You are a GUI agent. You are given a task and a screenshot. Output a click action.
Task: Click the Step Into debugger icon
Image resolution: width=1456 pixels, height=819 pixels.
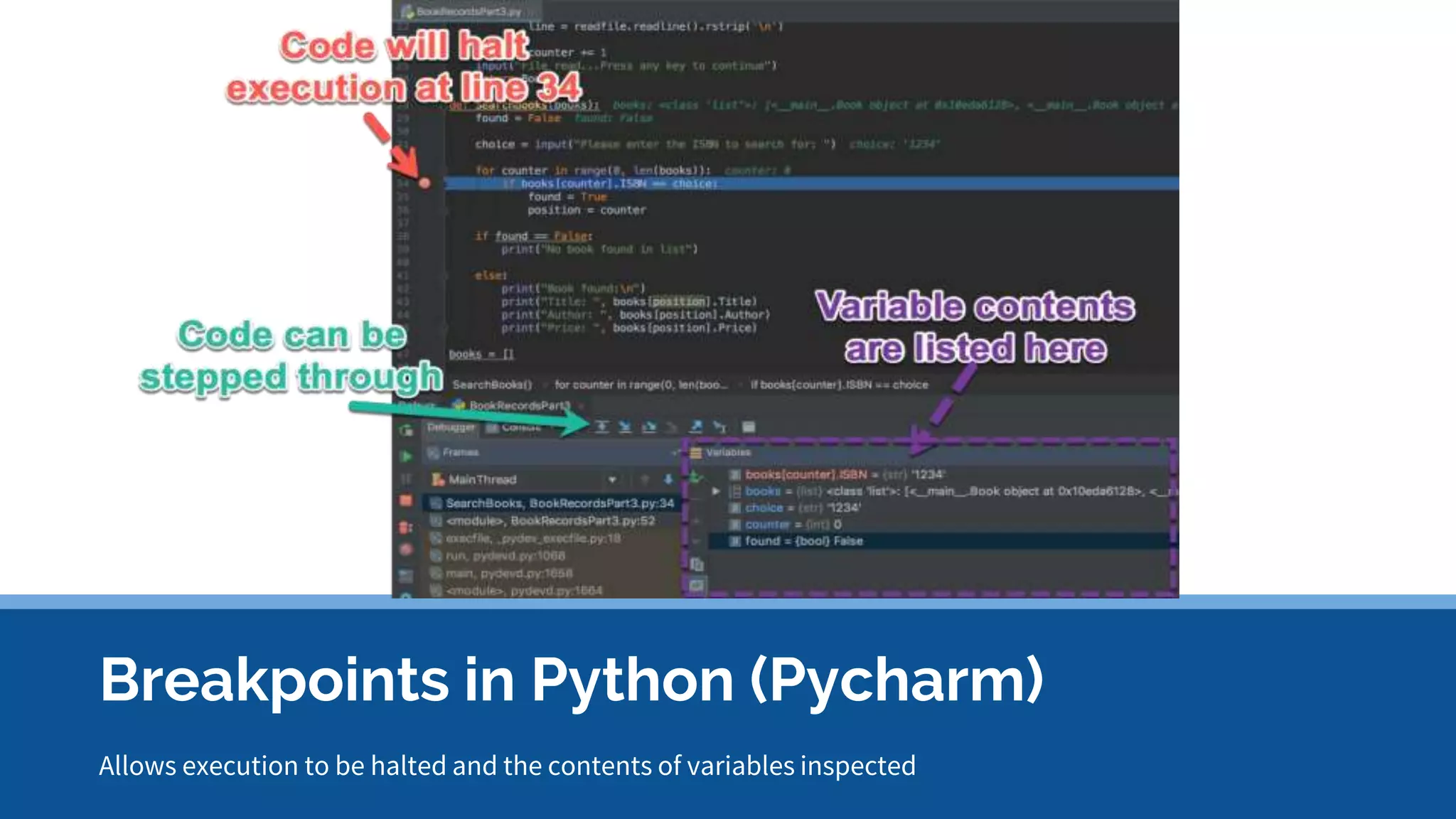tap(625, 427)
